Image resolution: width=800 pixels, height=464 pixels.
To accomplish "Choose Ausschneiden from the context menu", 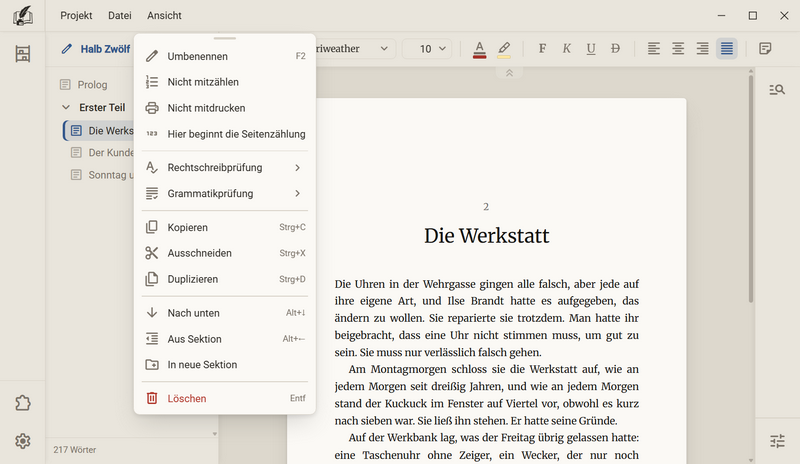I will click(224, 253).
